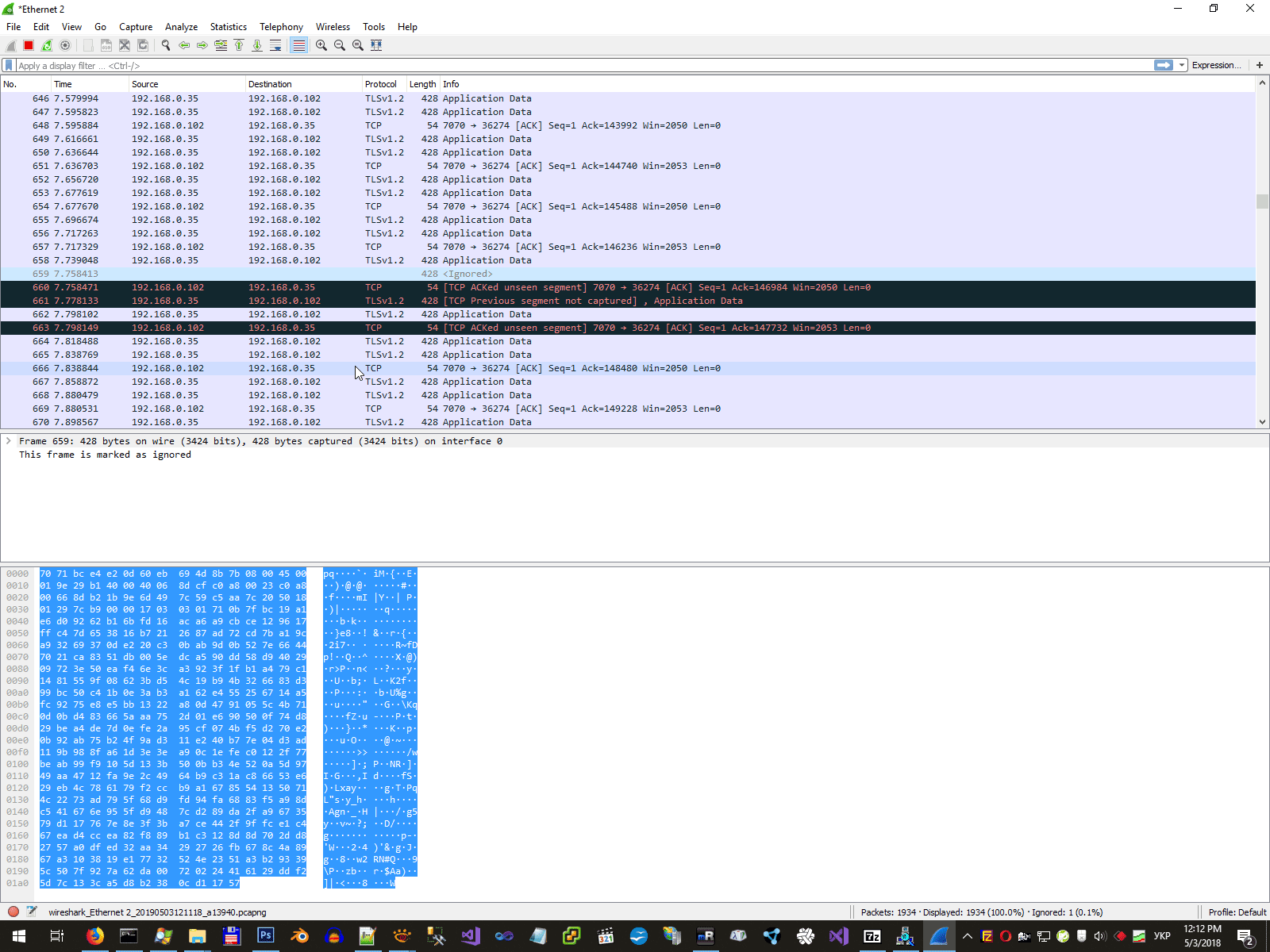Image resolution: width=1270 pixels, height=952 pixels.
Task: Click Go to specified packet icon
Action: click(x=221, y=45)
